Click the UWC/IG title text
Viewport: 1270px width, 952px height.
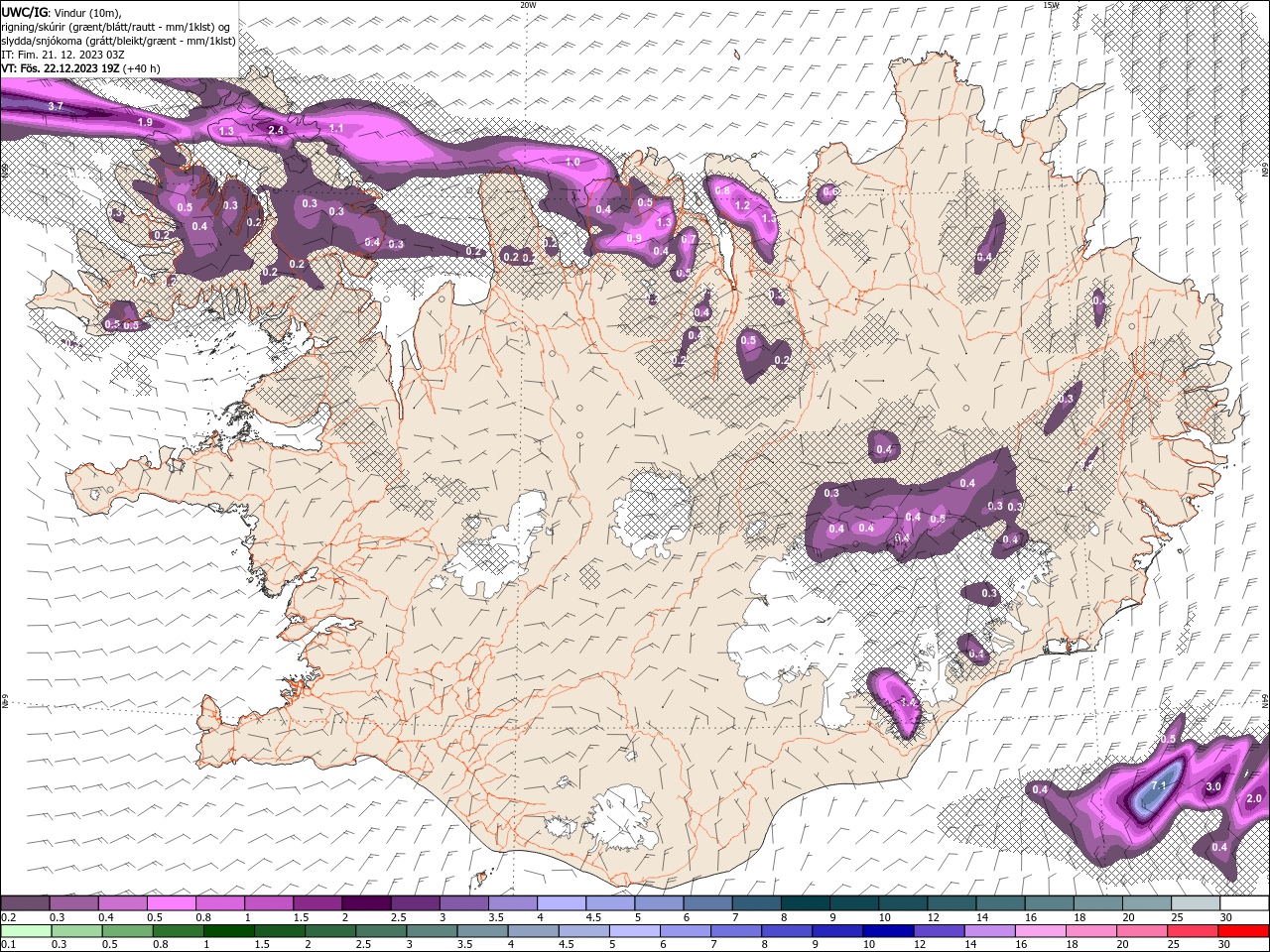pos(24,12)
